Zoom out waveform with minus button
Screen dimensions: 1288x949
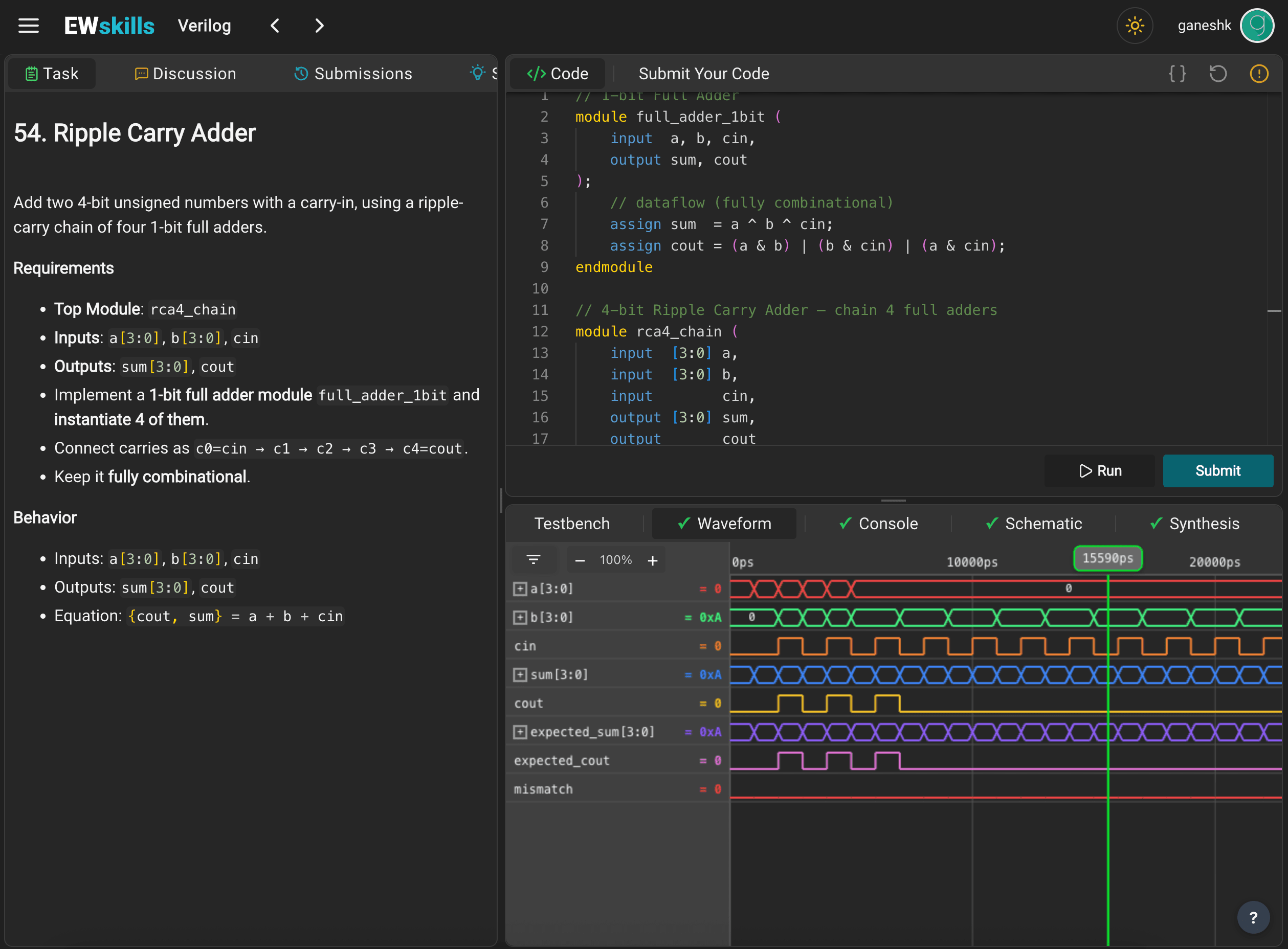click(580, 560)
